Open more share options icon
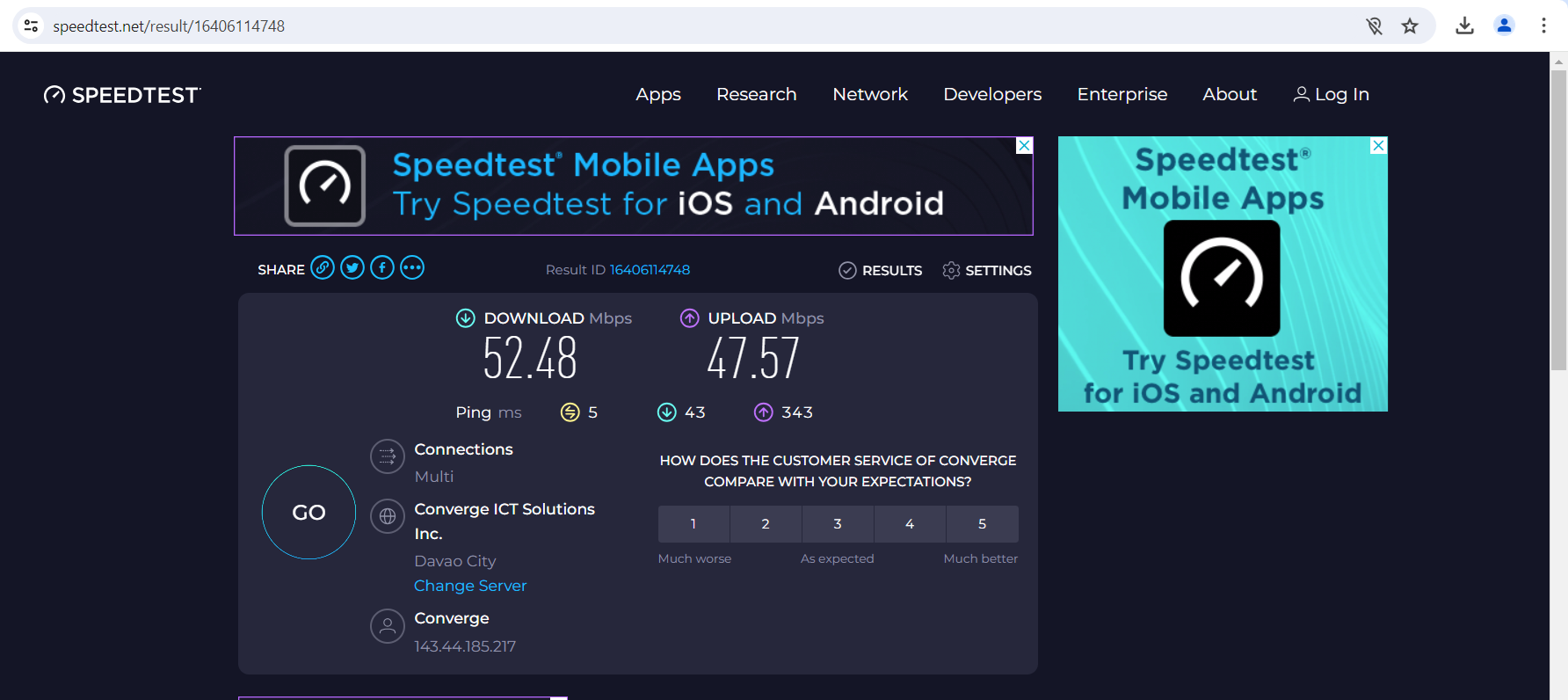The height and width of the screenshot is (700, 1568). tap(412, 267)
